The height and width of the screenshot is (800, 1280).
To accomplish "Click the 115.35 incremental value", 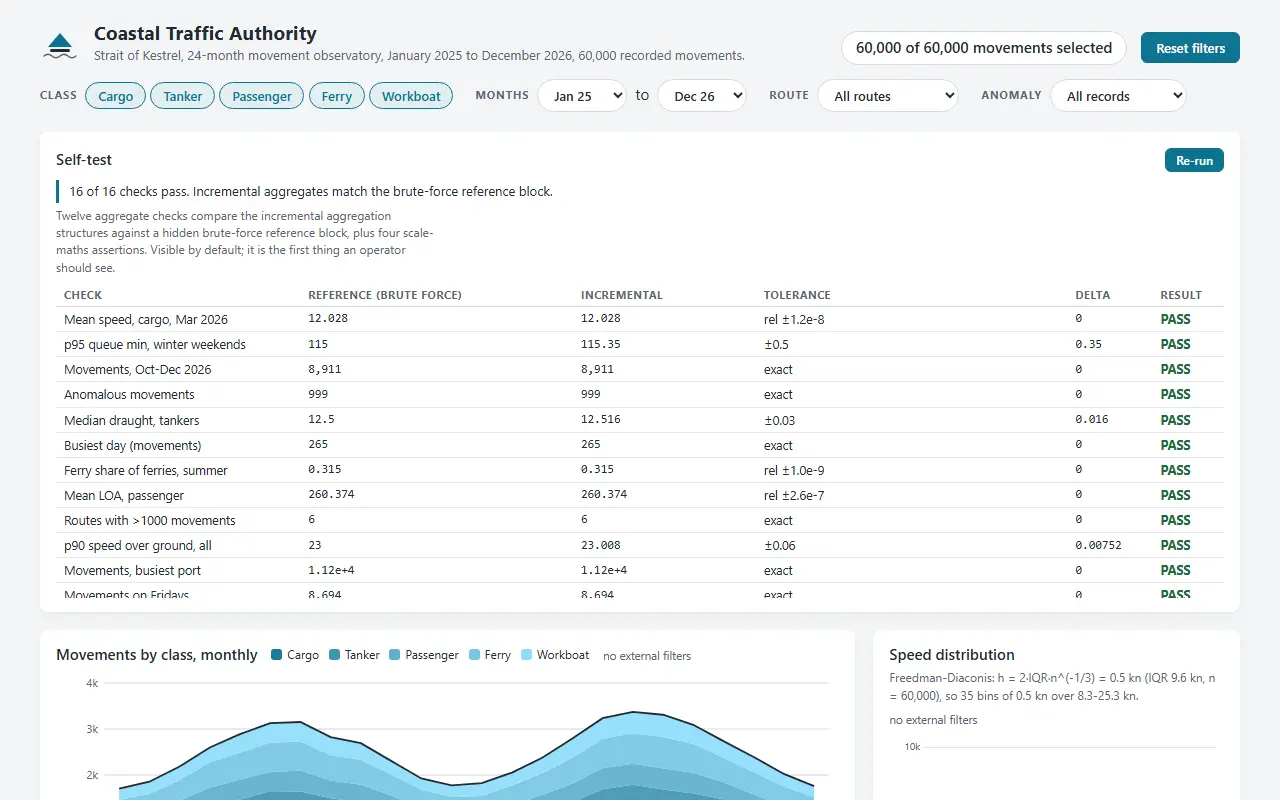I will click(x=601, y=344).
